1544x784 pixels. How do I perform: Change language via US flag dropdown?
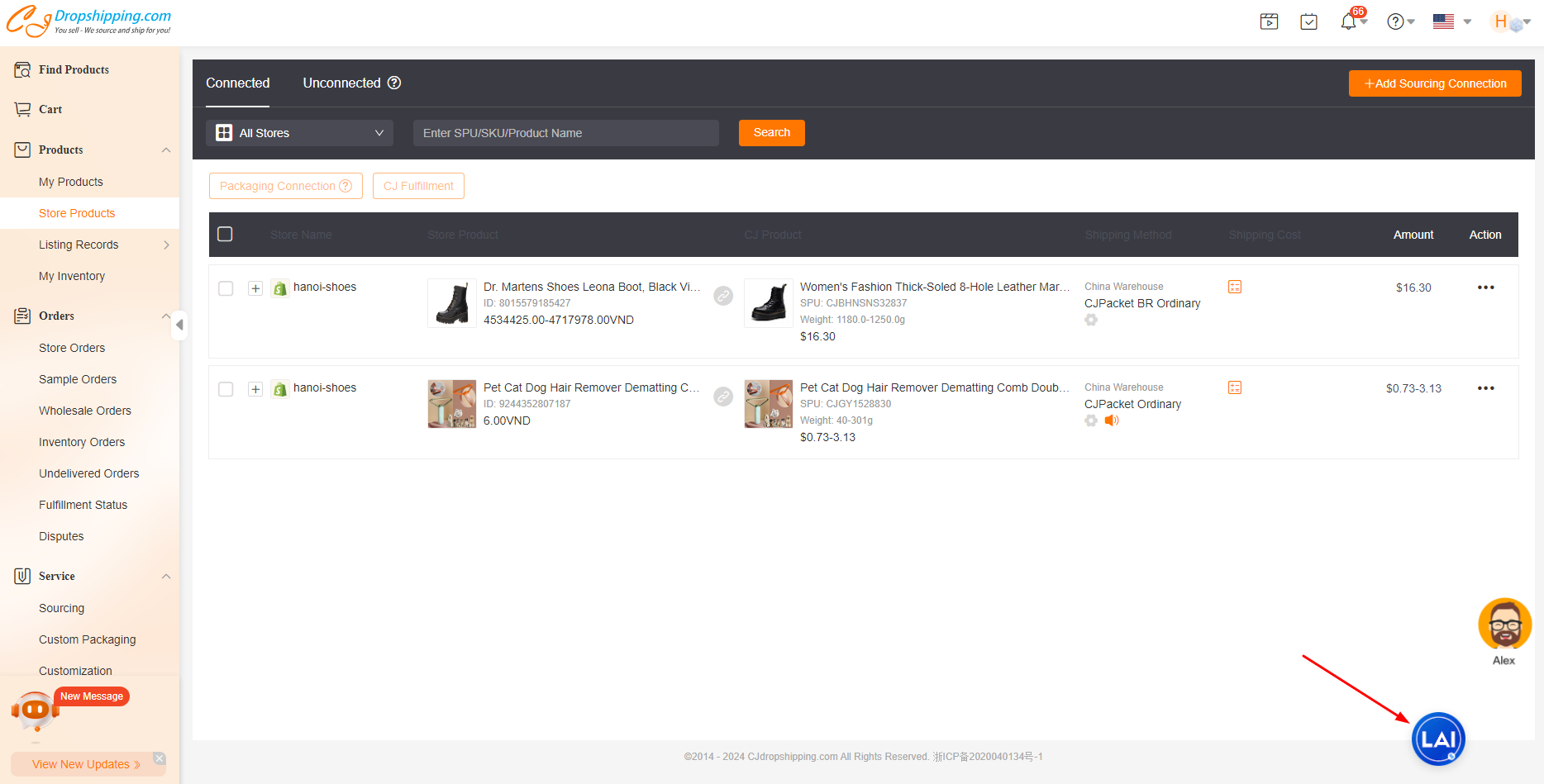pos(1452,21)
